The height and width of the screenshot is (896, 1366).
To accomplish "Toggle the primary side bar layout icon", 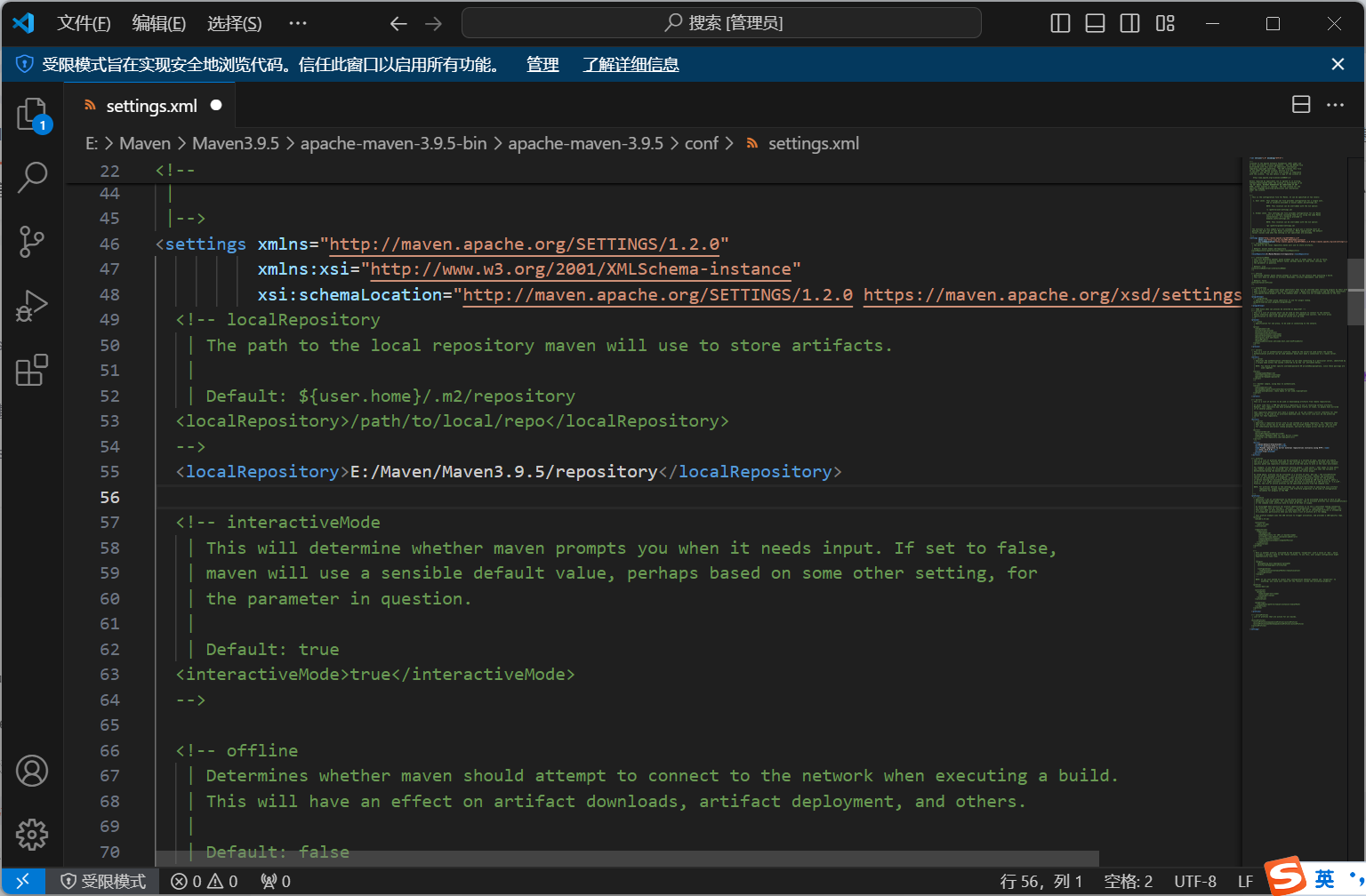I will coord(1060,23).
